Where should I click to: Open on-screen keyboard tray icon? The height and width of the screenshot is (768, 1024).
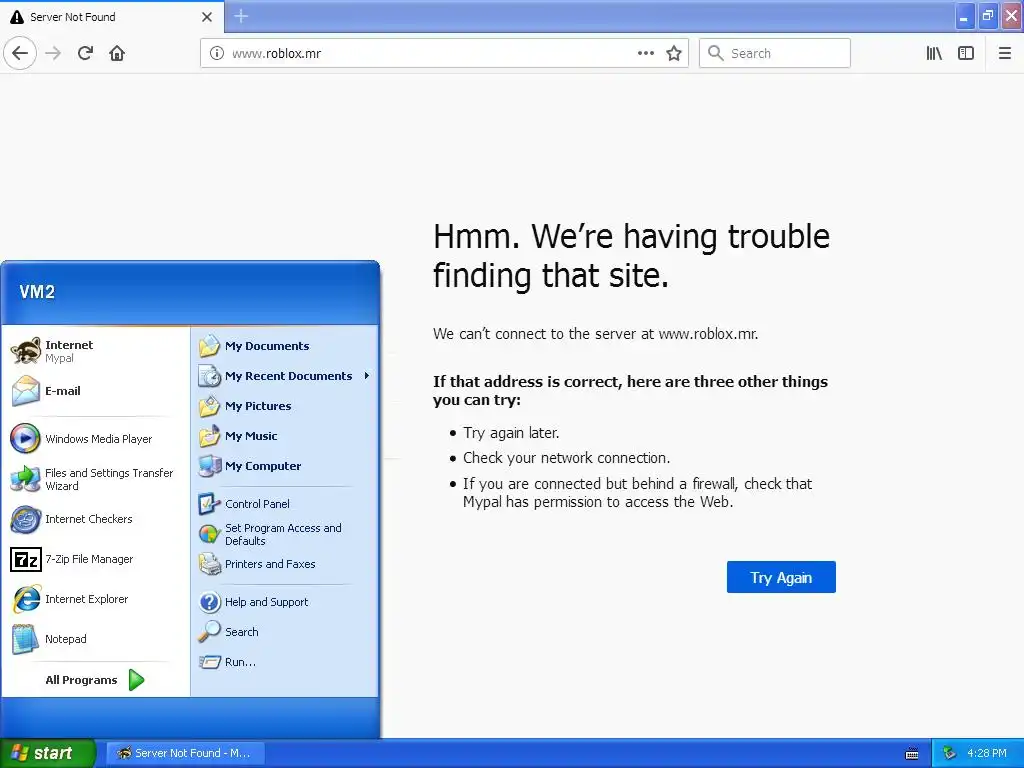click(912, 754)
